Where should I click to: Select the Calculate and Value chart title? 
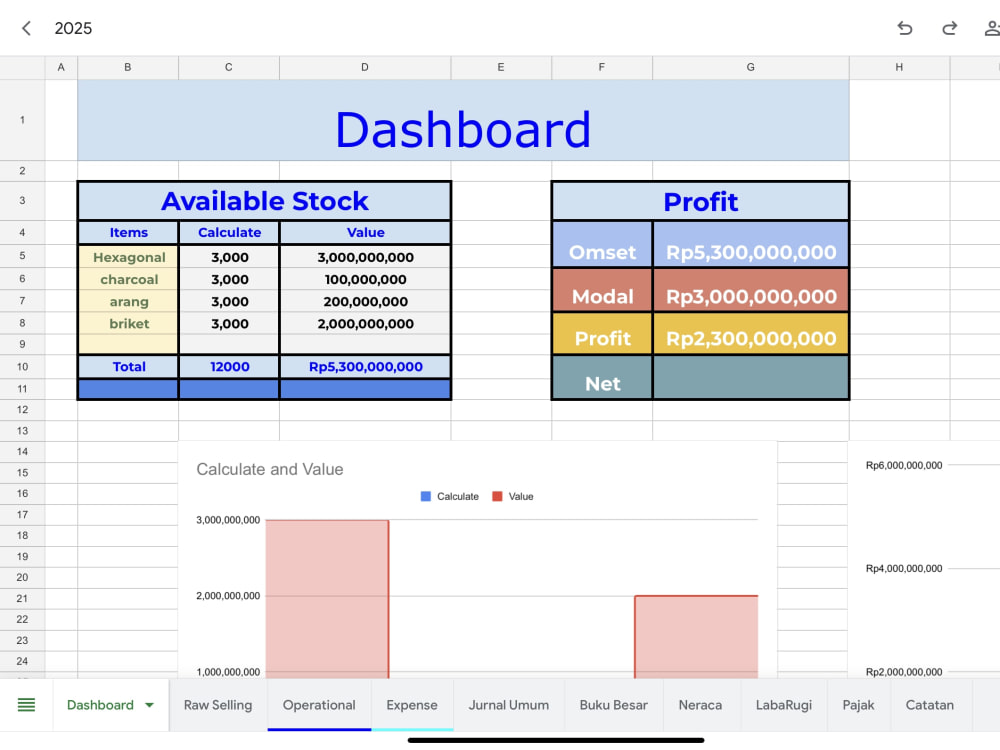[270, 469]
